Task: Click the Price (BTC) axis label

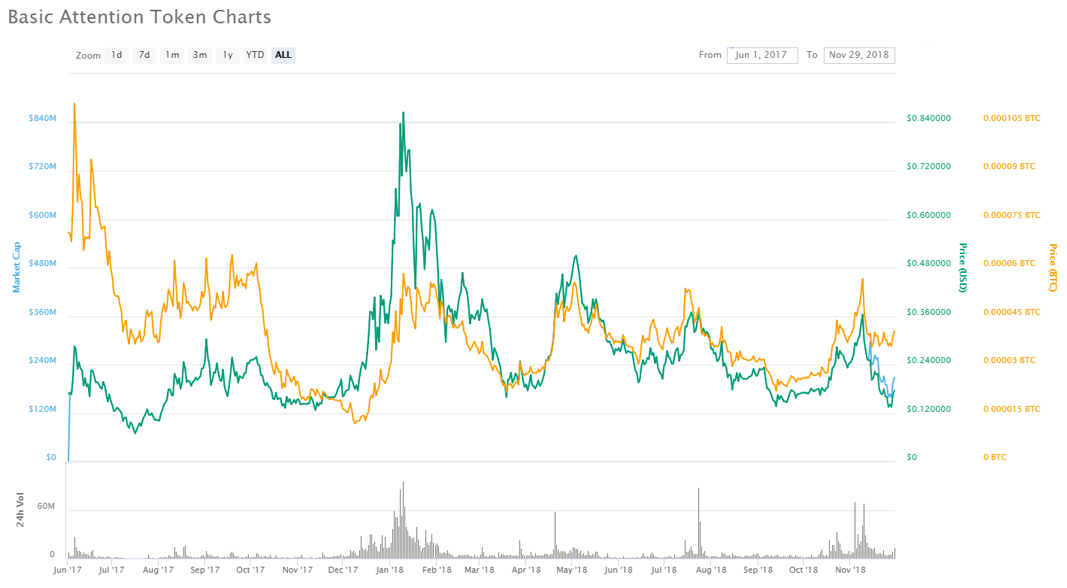Action: 1053,267
